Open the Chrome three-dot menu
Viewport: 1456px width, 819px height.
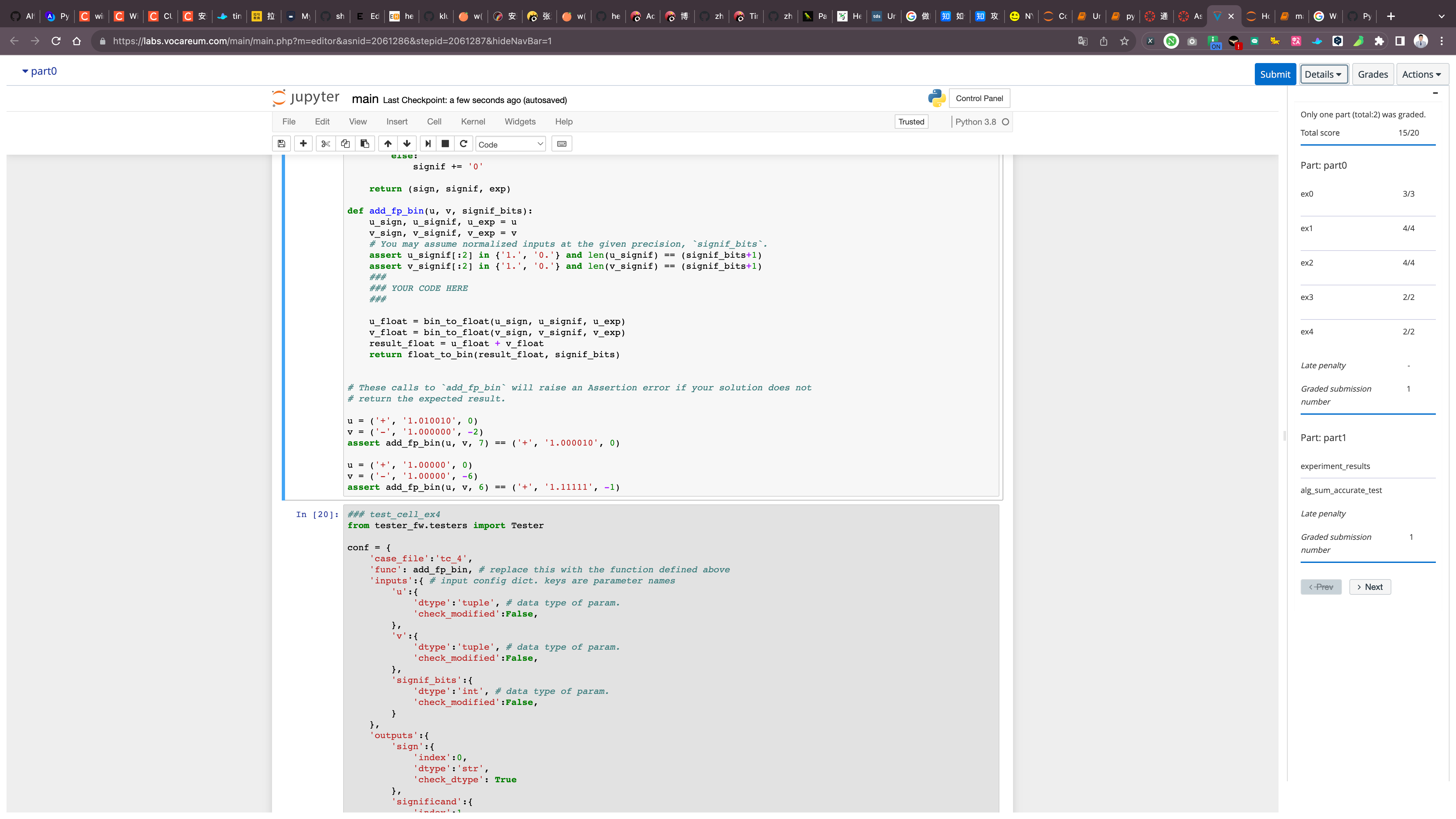1442,41
